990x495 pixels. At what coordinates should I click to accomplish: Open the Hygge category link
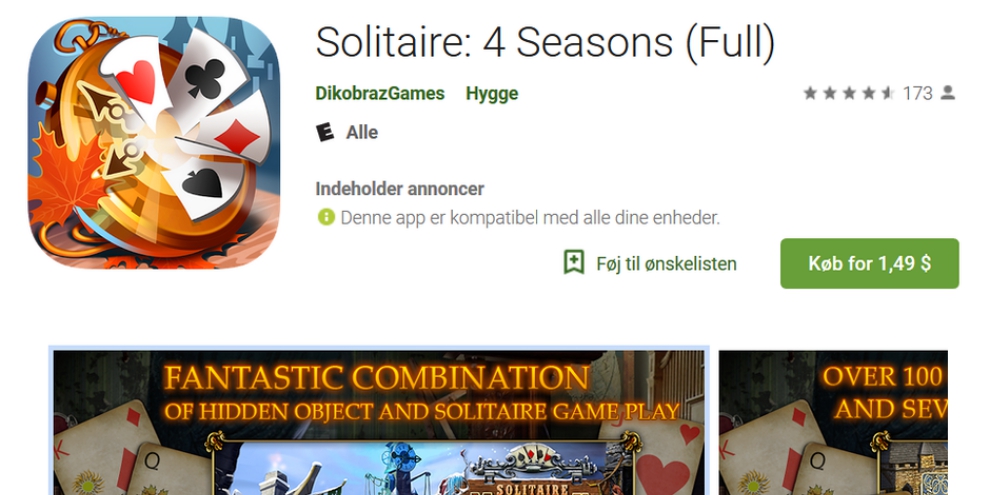pyautogui.click(x=492, y=93)
